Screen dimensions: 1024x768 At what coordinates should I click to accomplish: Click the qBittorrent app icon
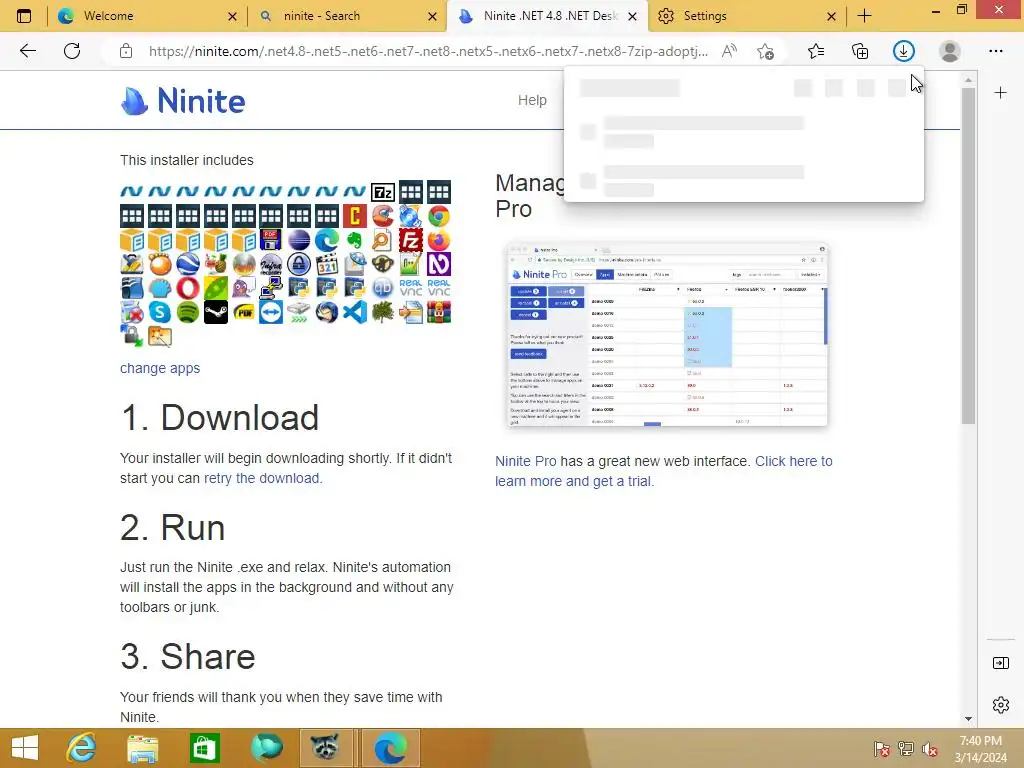click(x=383, y=288)
